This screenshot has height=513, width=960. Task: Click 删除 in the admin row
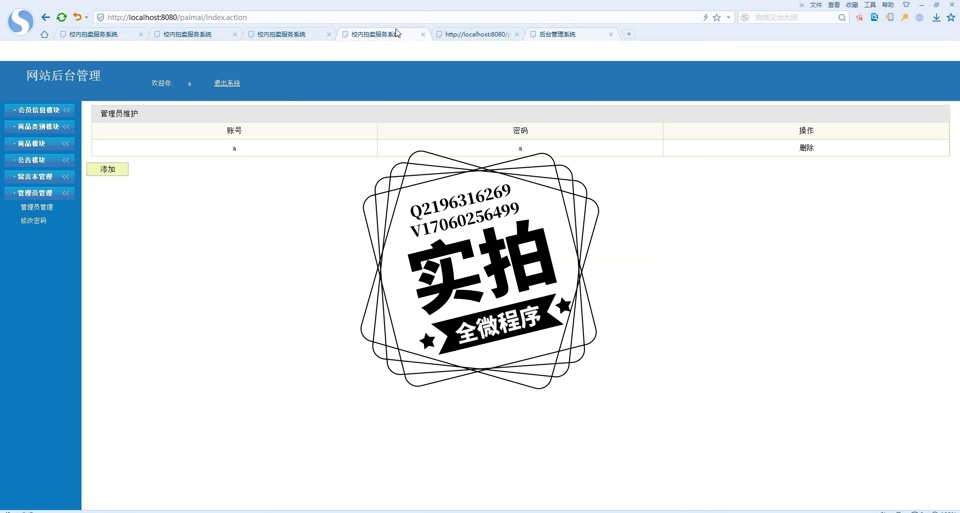(x=806, y=148)
